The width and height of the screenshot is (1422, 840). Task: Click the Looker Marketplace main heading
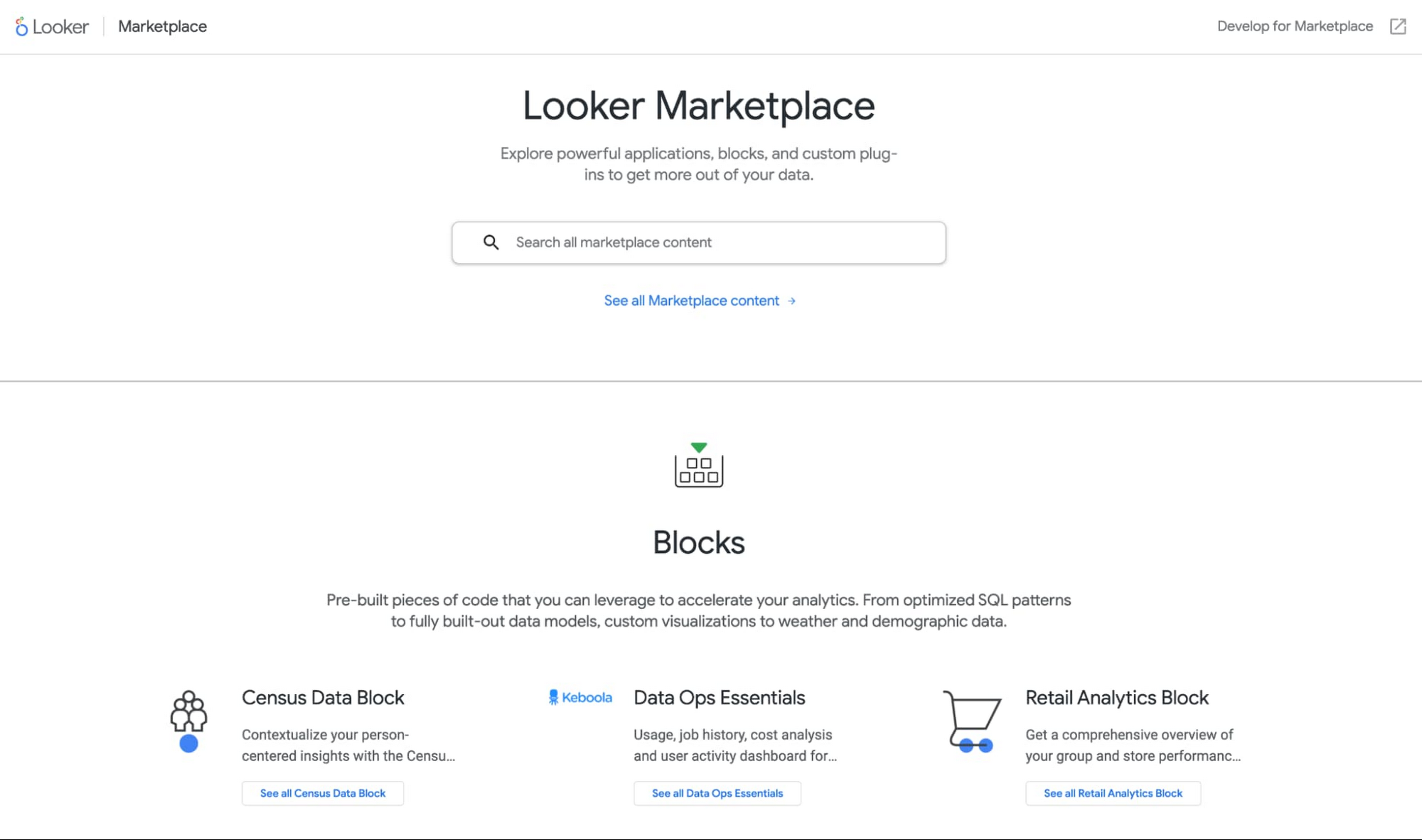[699, 106]
